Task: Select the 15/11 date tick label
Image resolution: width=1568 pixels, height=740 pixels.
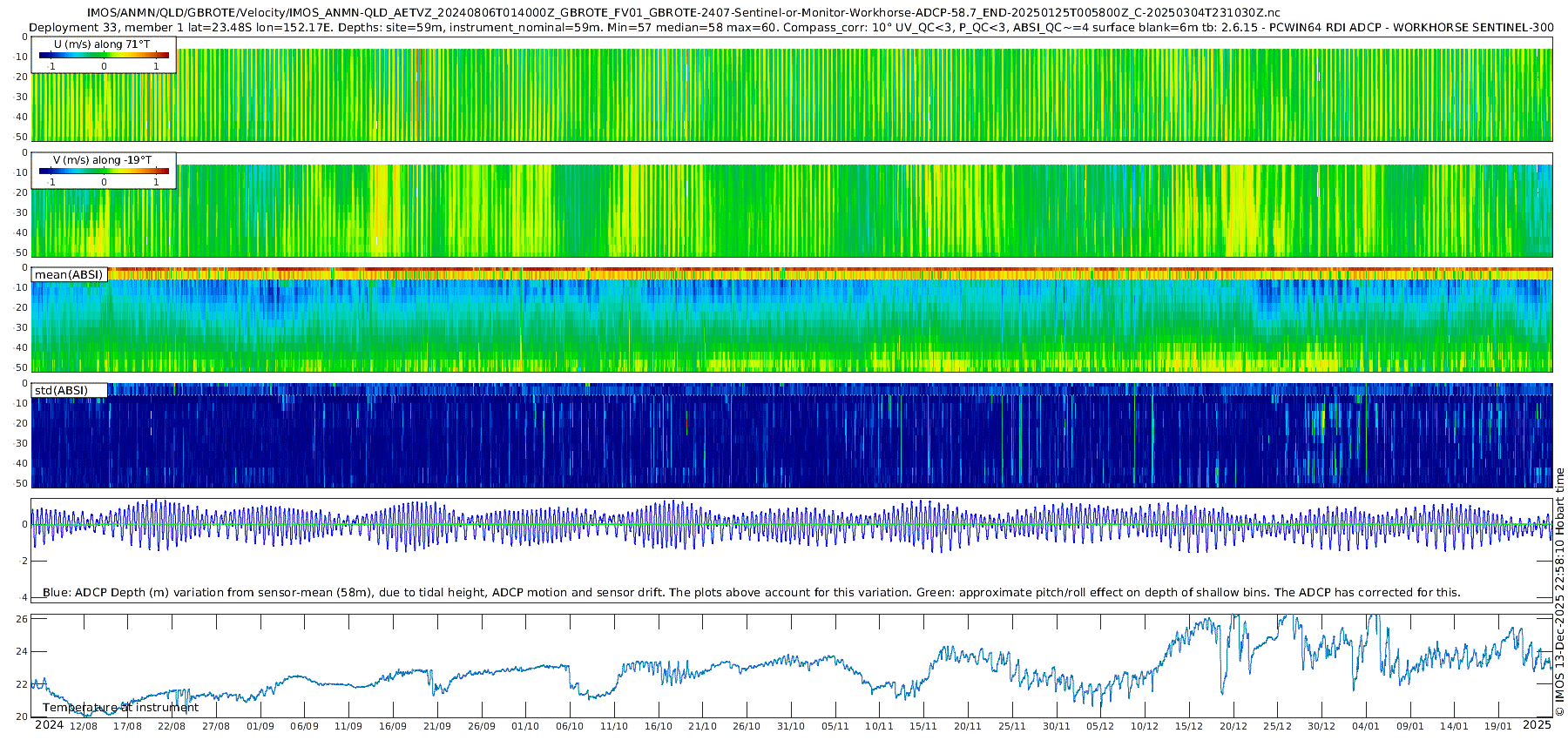Action: [x=923, y=726]
